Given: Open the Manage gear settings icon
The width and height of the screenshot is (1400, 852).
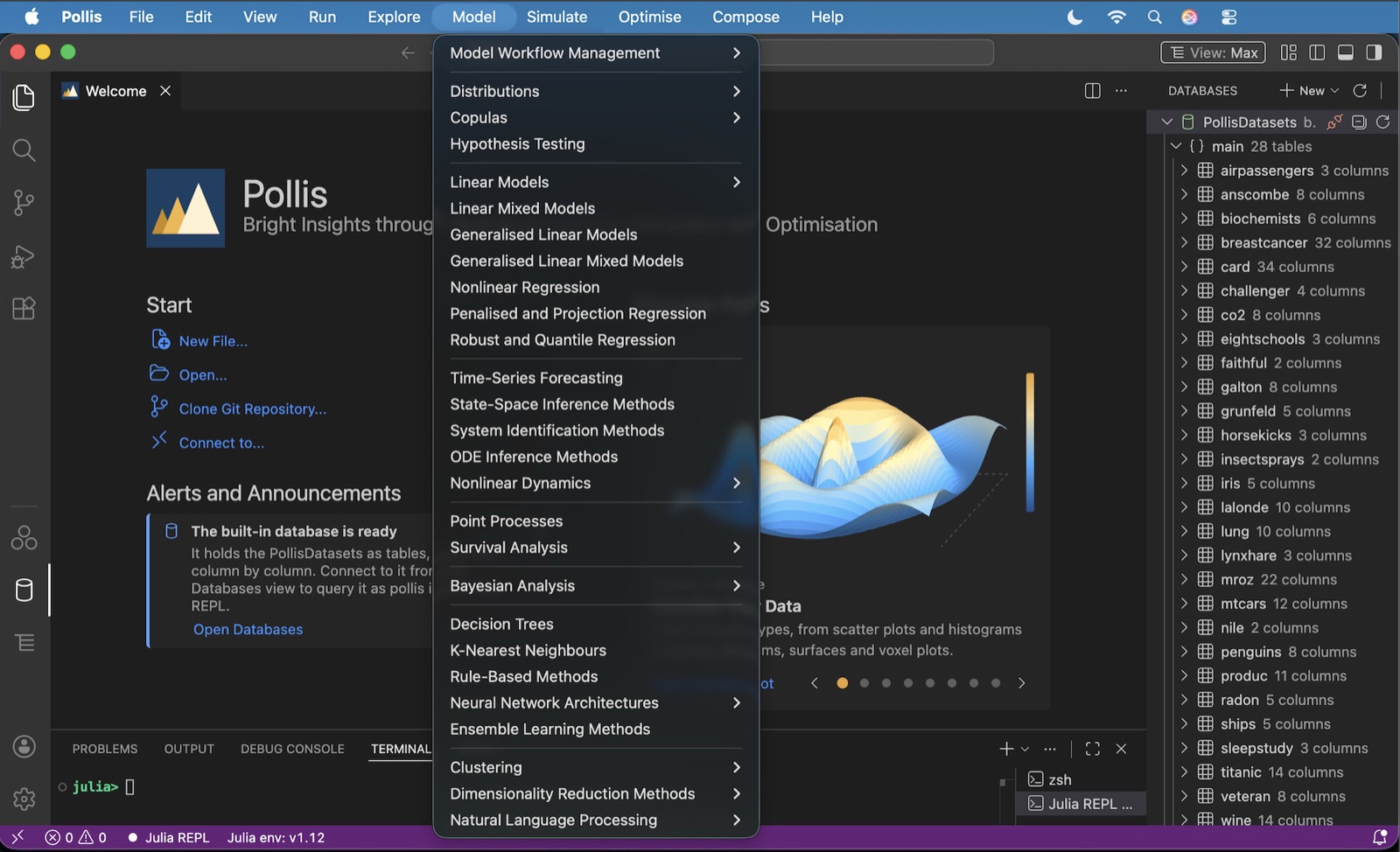Looking at the screenshot, I should 24,799.
